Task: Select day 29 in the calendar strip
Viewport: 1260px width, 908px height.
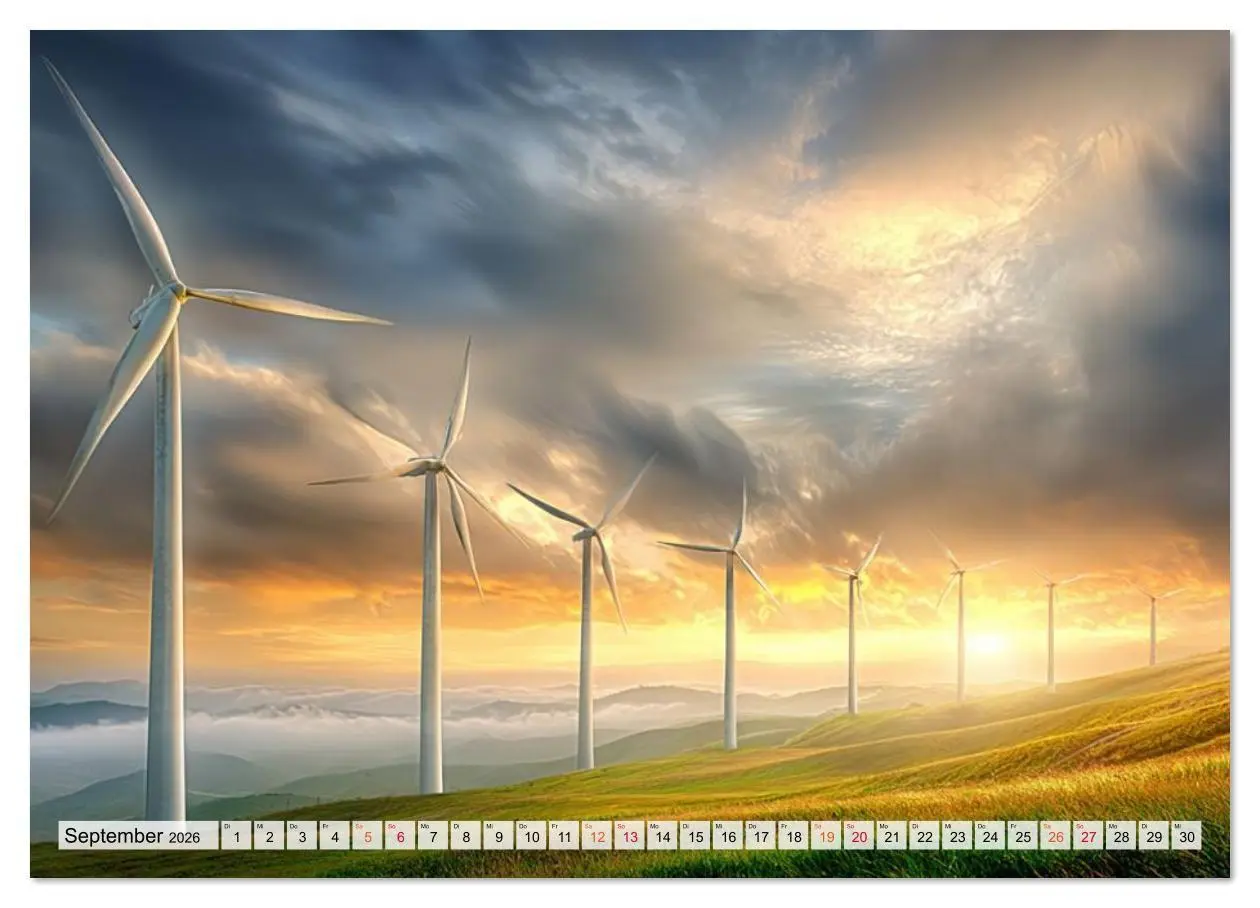Action: pyautogui.click(x=1154, y=836)
